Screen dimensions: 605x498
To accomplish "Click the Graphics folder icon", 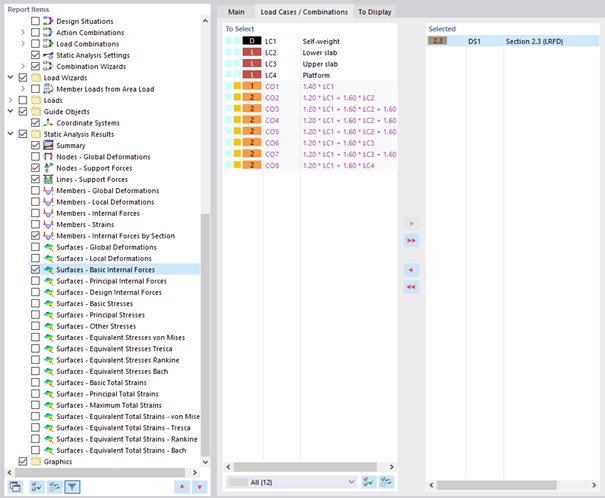I will (x=36, y=461).
